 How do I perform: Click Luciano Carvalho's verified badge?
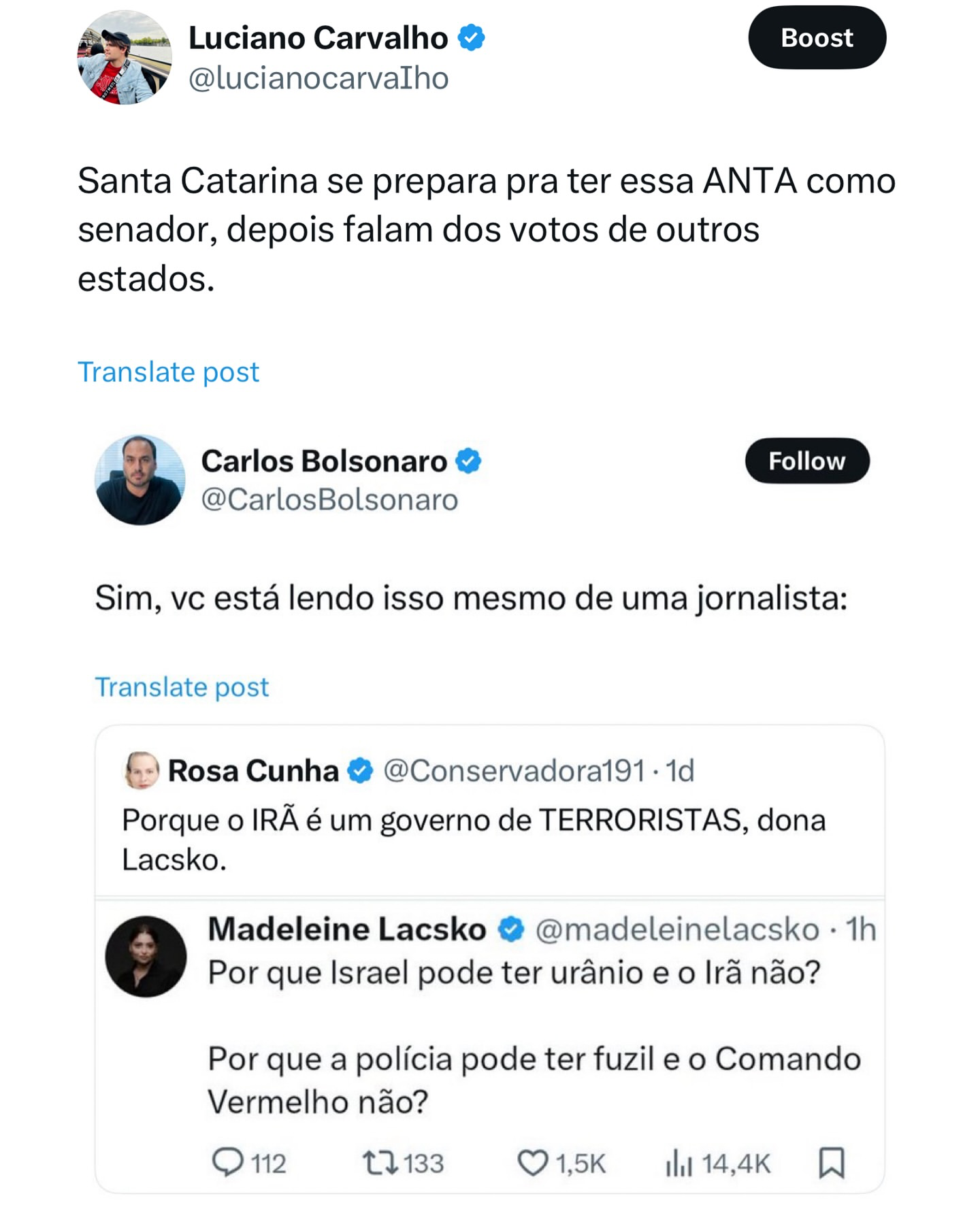click(471, 37)
